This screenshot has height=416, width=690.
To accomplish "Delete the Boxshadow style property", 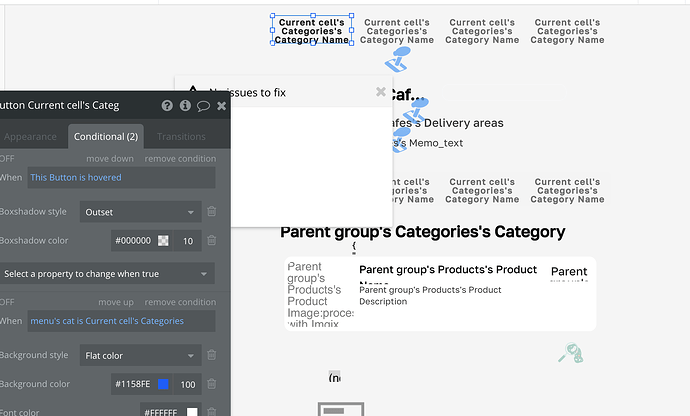I will [212, 212].
